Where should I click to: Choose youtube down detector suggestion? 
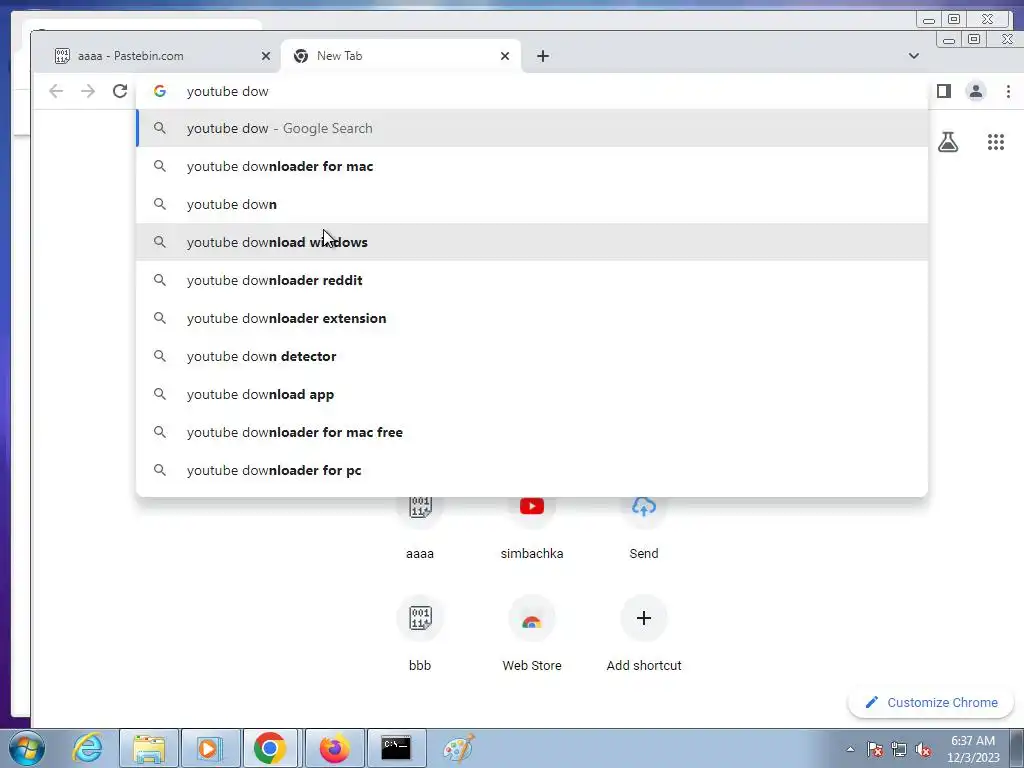tap(532, 356)
